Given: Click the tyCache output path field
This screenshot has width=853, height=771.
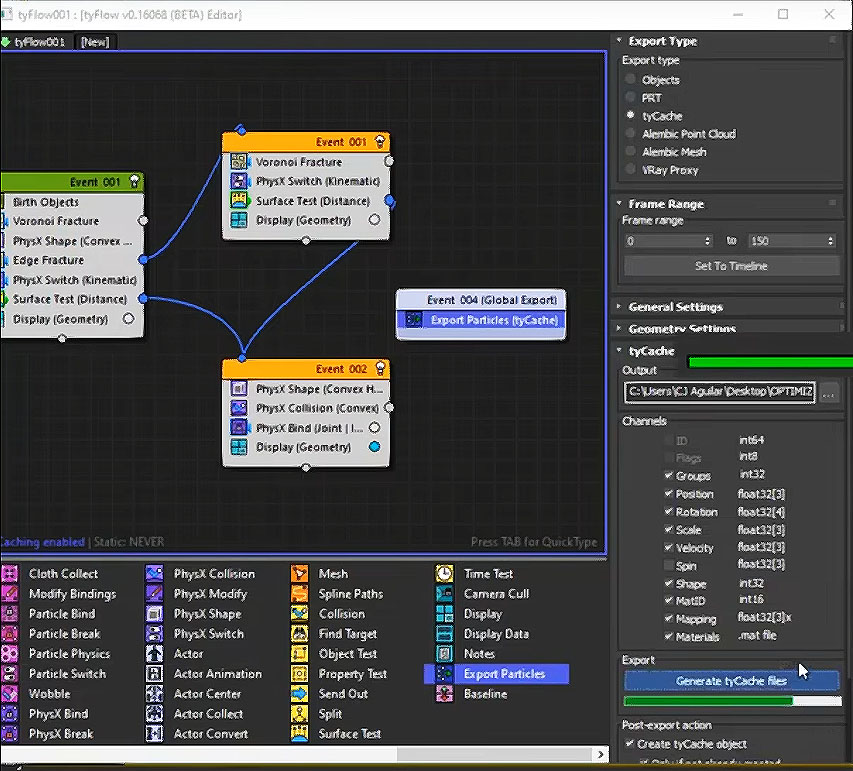Looking at the screenshot, I should click(x=720, y=392).
